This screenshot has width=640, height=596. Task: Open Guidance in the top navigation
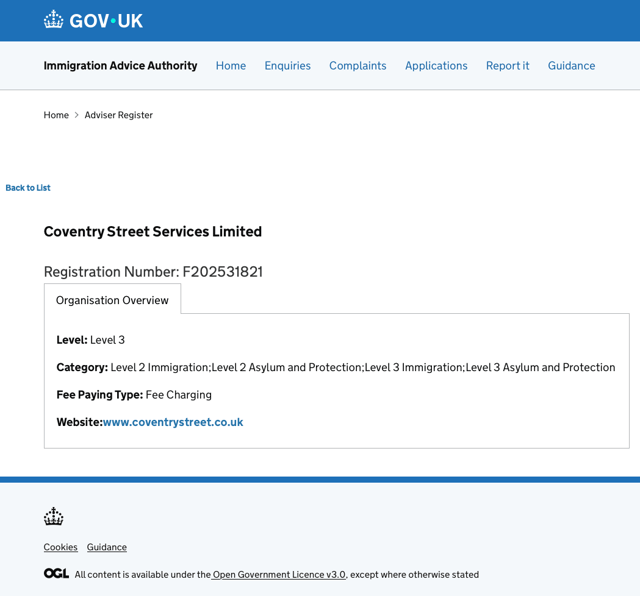[571, 66]
